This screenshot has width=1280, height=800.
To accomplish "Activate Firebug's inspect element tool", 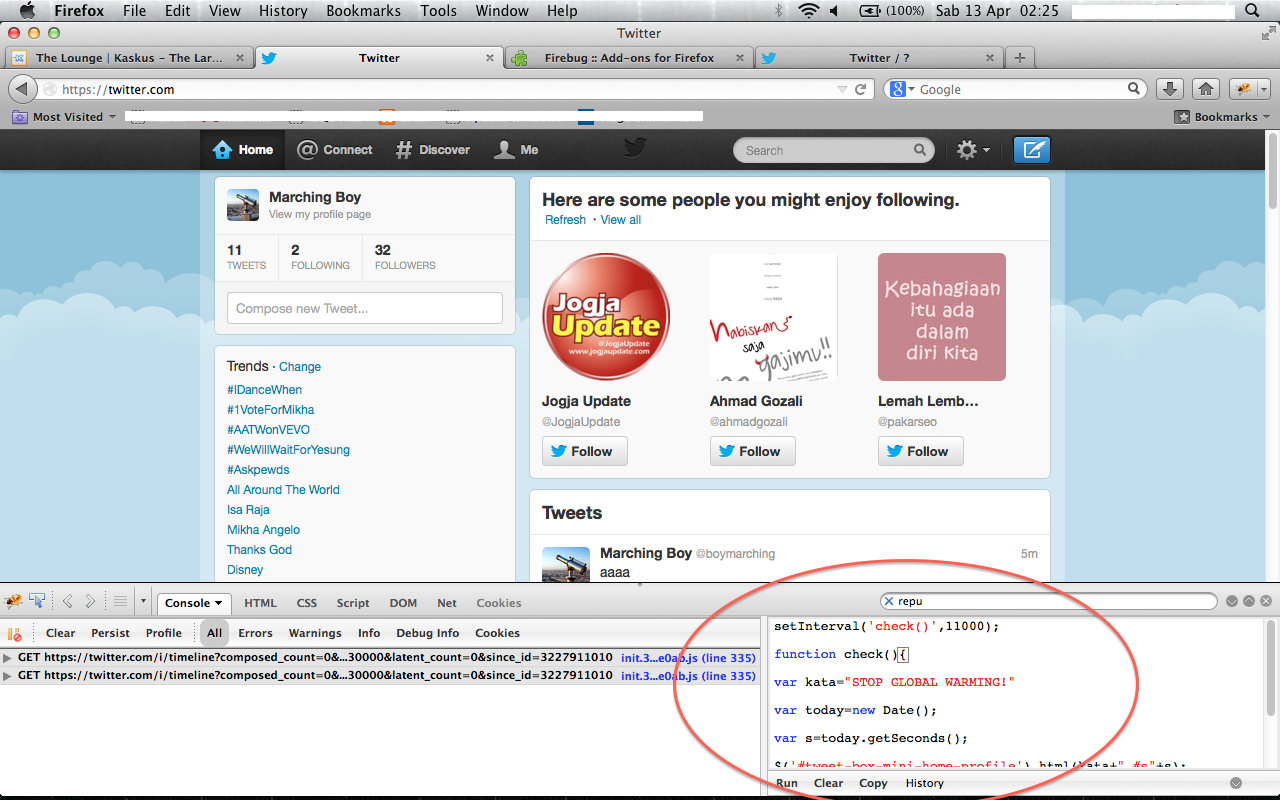I will click(x=37, y=602).
